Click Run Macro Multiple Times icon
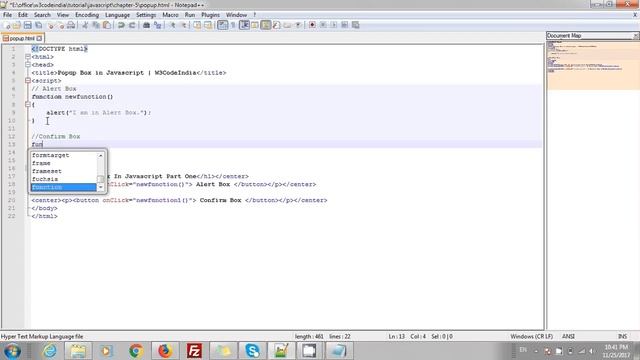The height and width of the screenshot is (360, 640). pyautogui.click(x=344, y=25)
